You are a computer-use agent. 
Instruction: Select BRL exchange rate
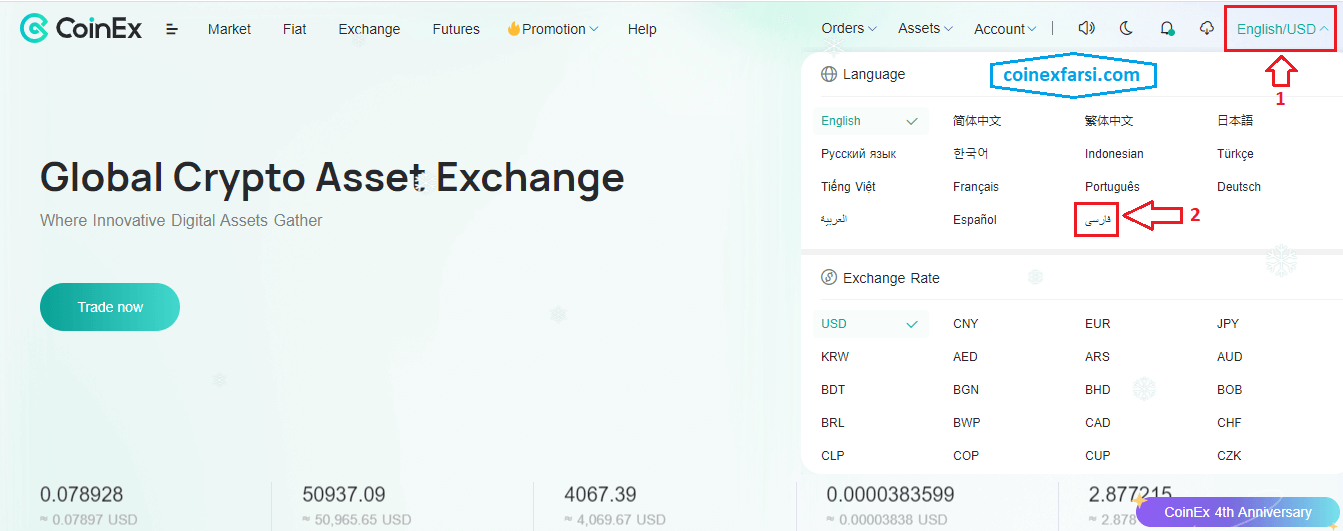833,423
